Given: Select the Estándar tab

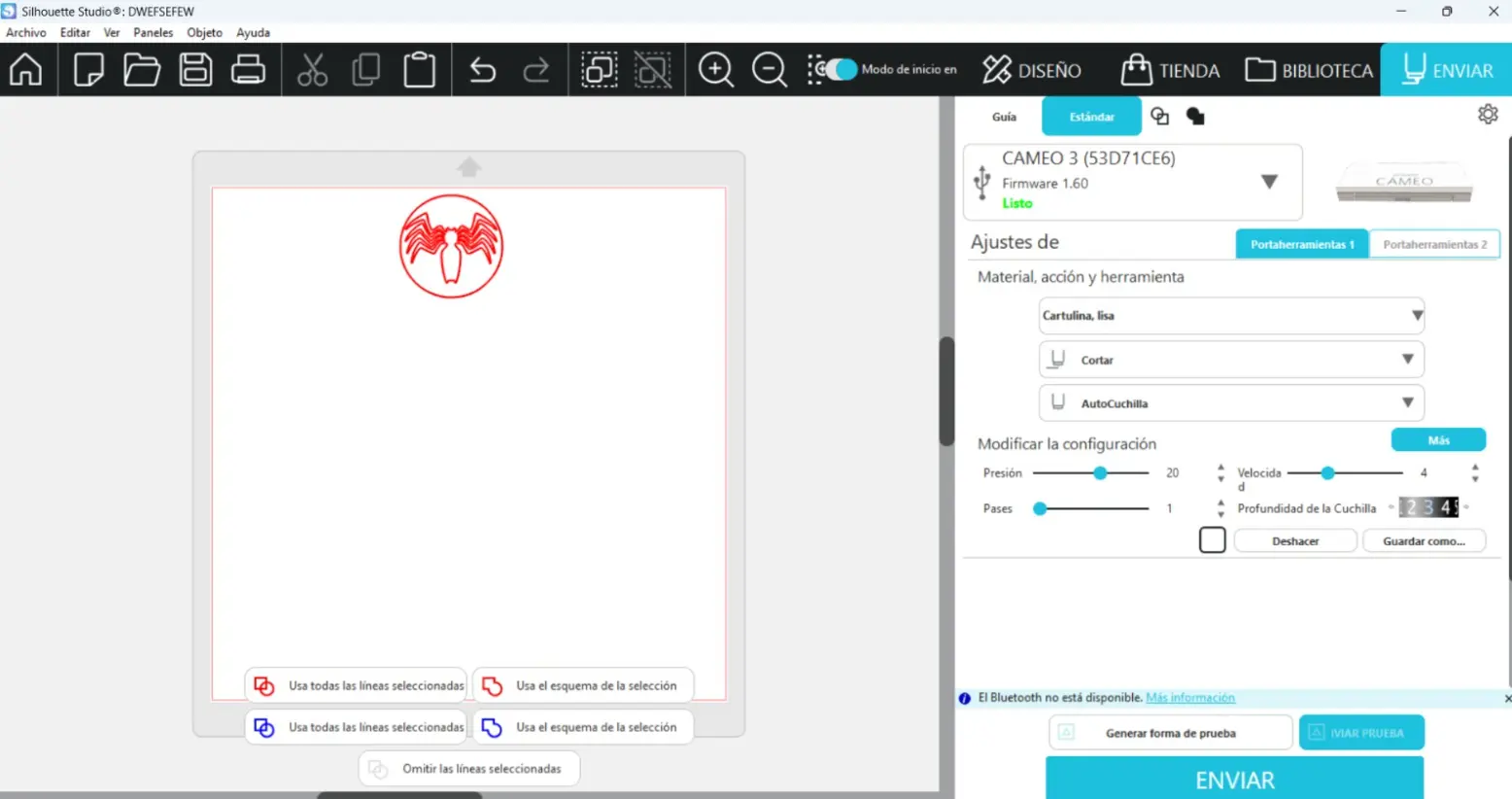Looking at the screenshot, I should coord(1092,117).
